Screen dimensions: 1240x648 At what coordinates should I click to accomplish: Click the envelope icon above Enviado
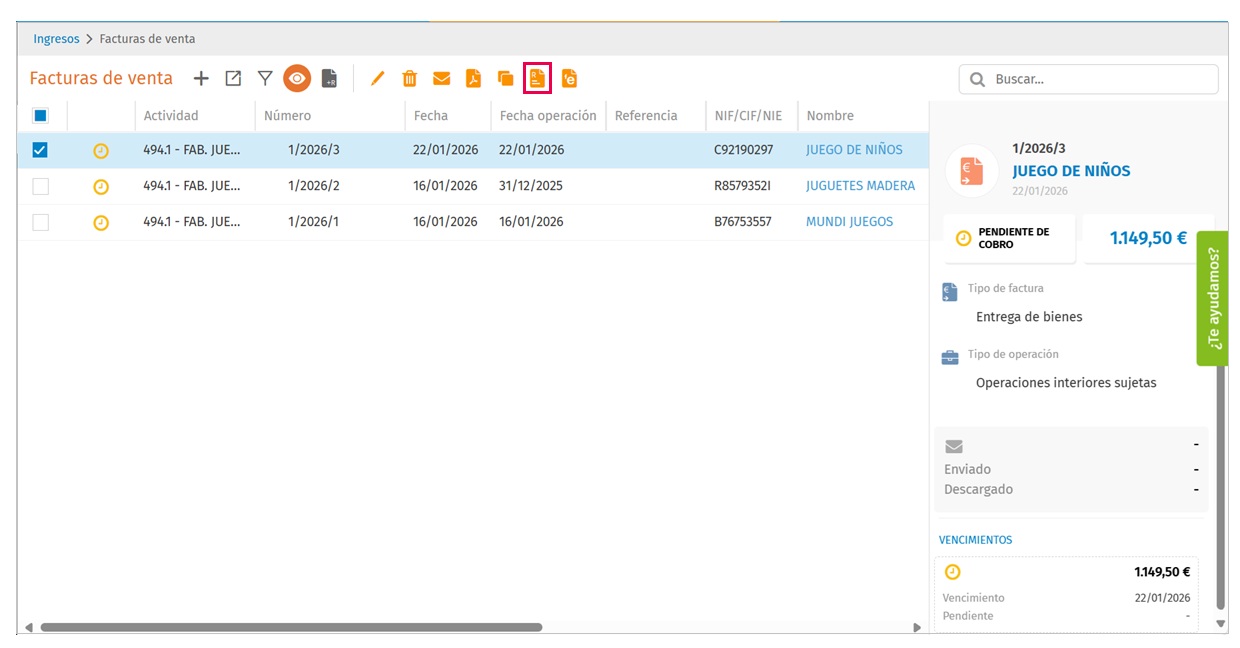pyautogui.click(x=953, y=447)
